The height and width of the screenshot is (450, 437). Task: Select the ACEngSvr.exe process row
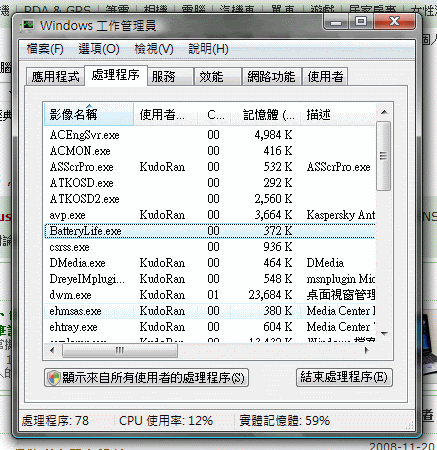click(210, 135)
